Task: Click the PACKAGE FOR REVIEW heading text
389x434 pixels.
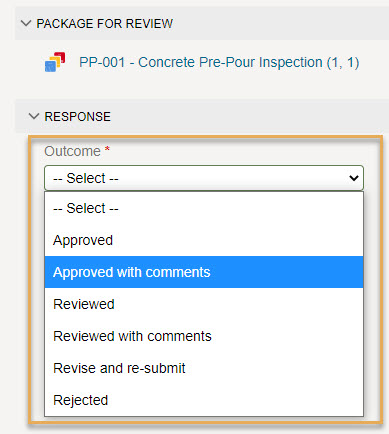Action: [105, 24]
